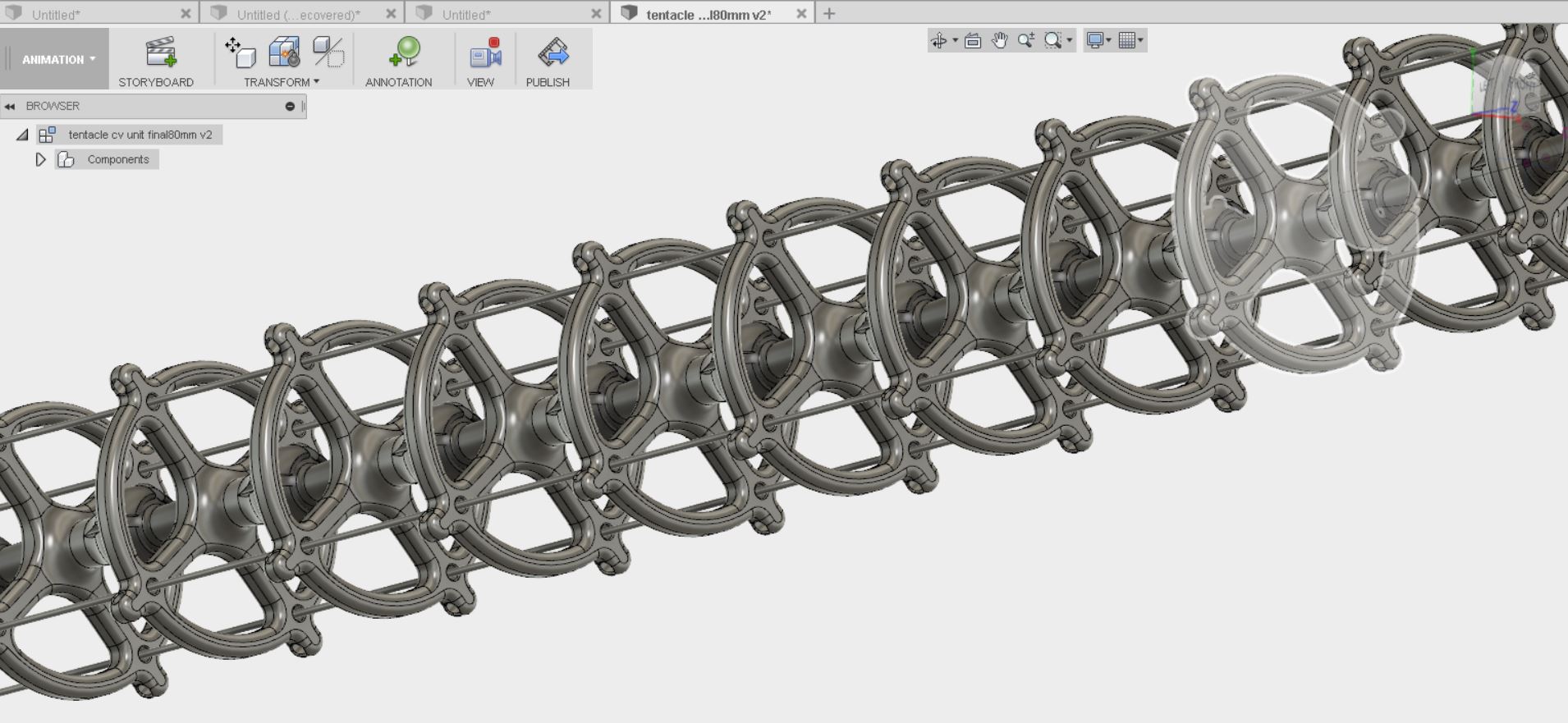1568x723 pixels.
Task: Open Display Settings monitor dropdown
Action: point(1098,40)
